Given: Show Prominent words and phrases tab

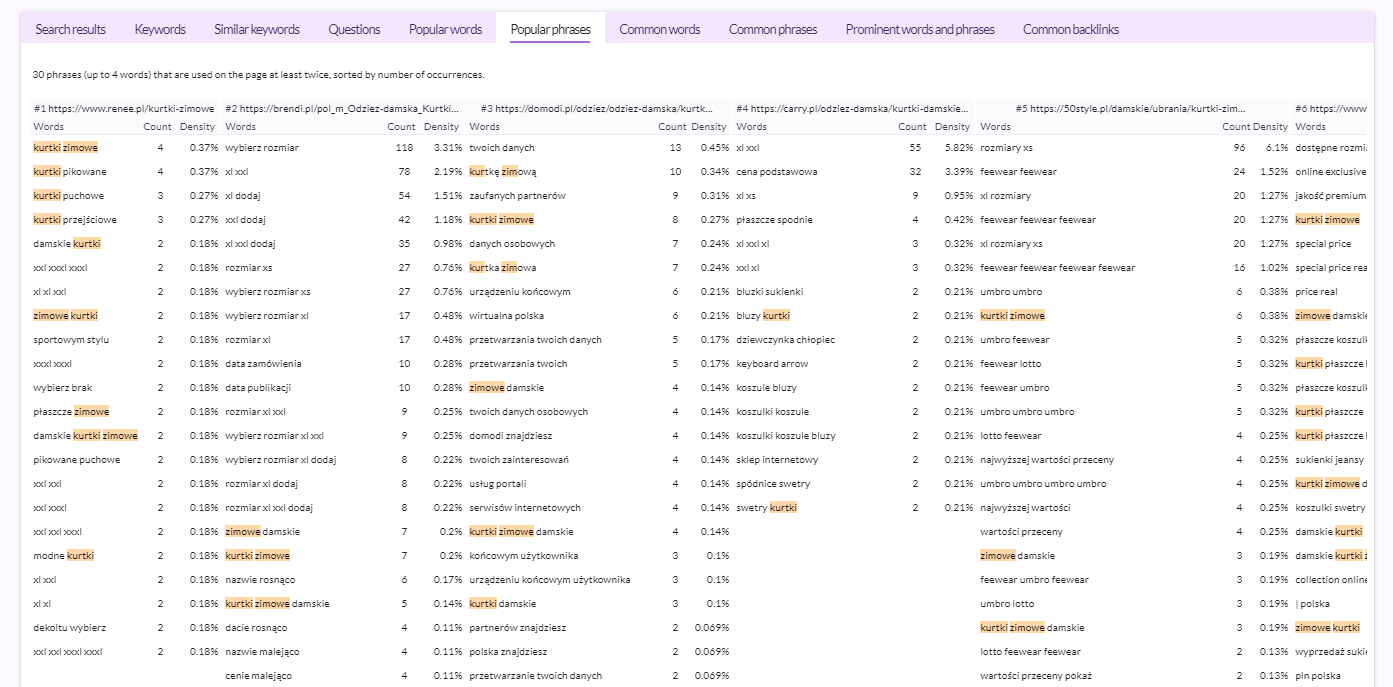Looking at the screenshot, I should pos(920,29).
